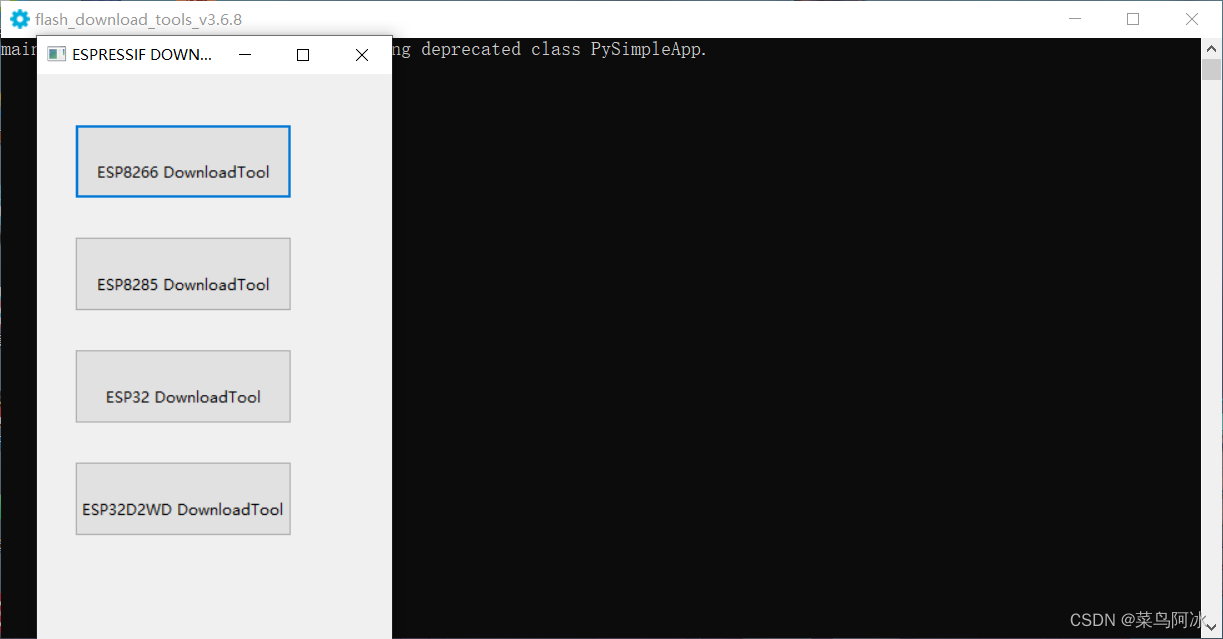Close the ESPRESSIF DOWNLOAD window
The image size is (1223, 639).
click(x=362, y=55)
